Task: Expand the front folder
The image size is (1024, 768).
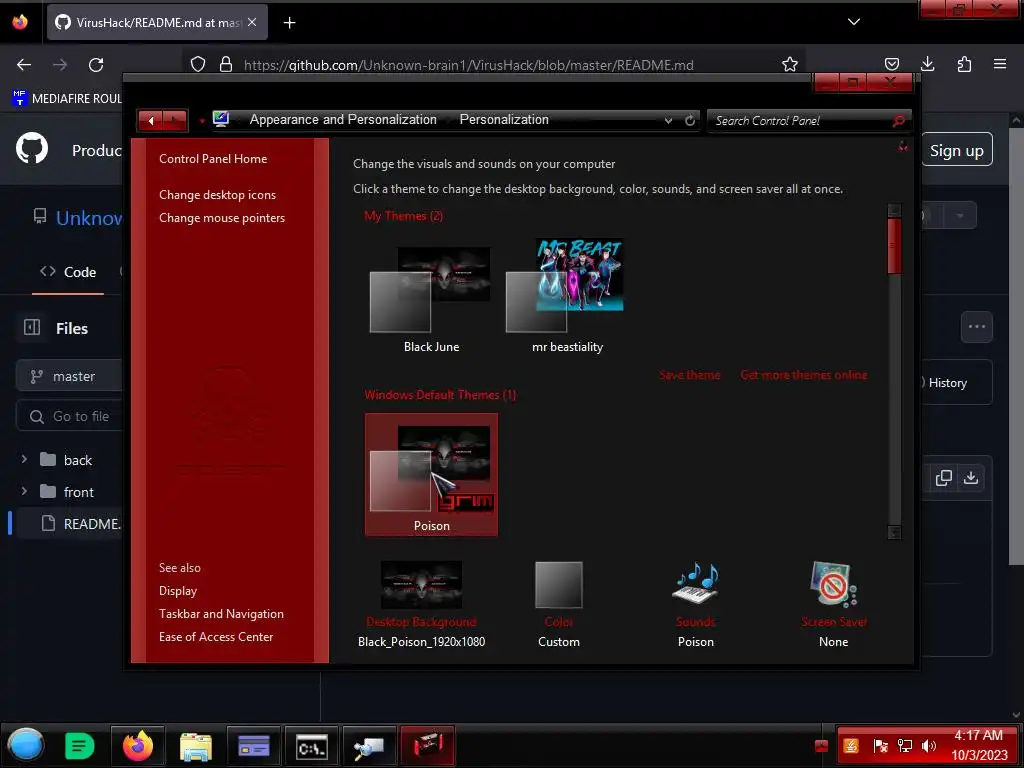Action: click(24, 491)
